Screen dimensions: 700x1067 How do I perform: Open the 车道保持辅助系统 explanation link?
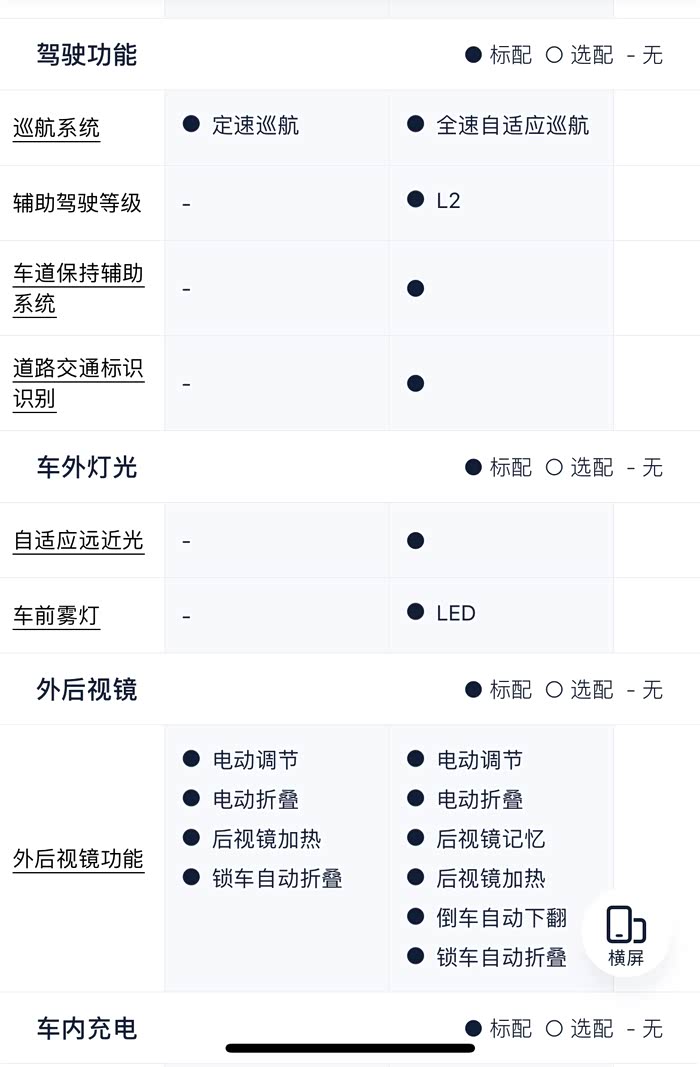pos(78,288)
